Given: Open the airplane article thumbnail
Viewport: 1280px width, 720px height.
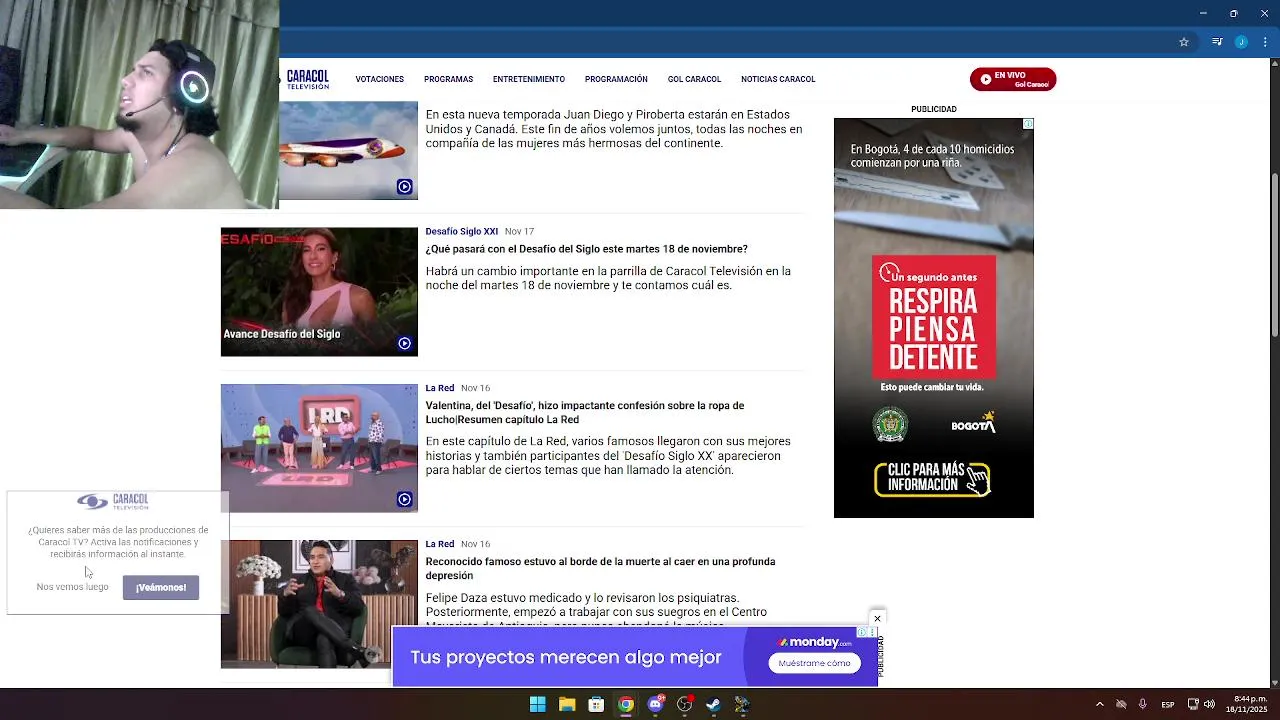Looking at the screenshot, I should pyautogui.click(x=348, y=150).
